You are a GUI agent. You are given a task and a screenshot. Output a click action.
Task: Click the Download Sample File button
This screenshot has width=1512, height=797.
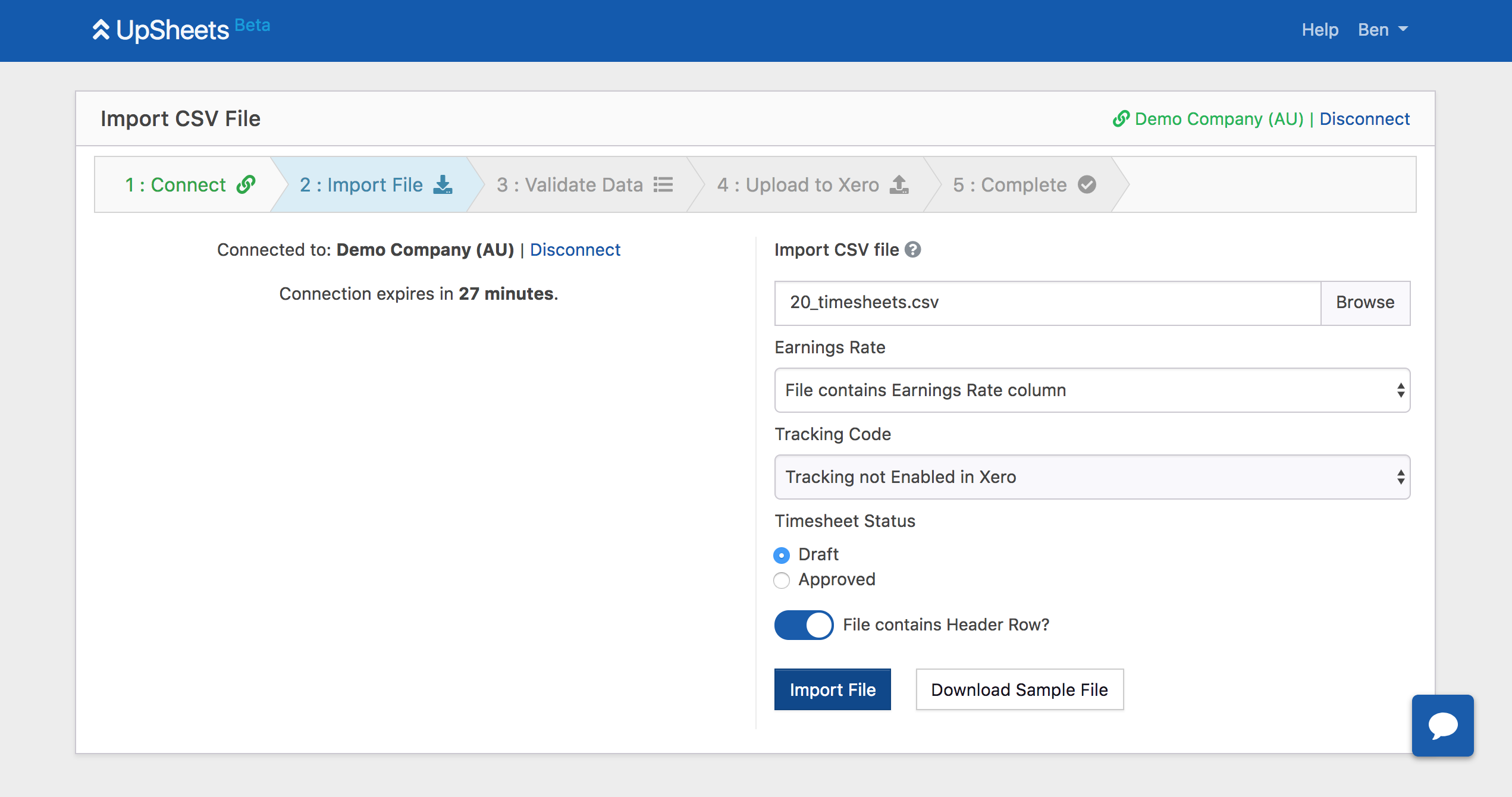tap(1019, 690)
